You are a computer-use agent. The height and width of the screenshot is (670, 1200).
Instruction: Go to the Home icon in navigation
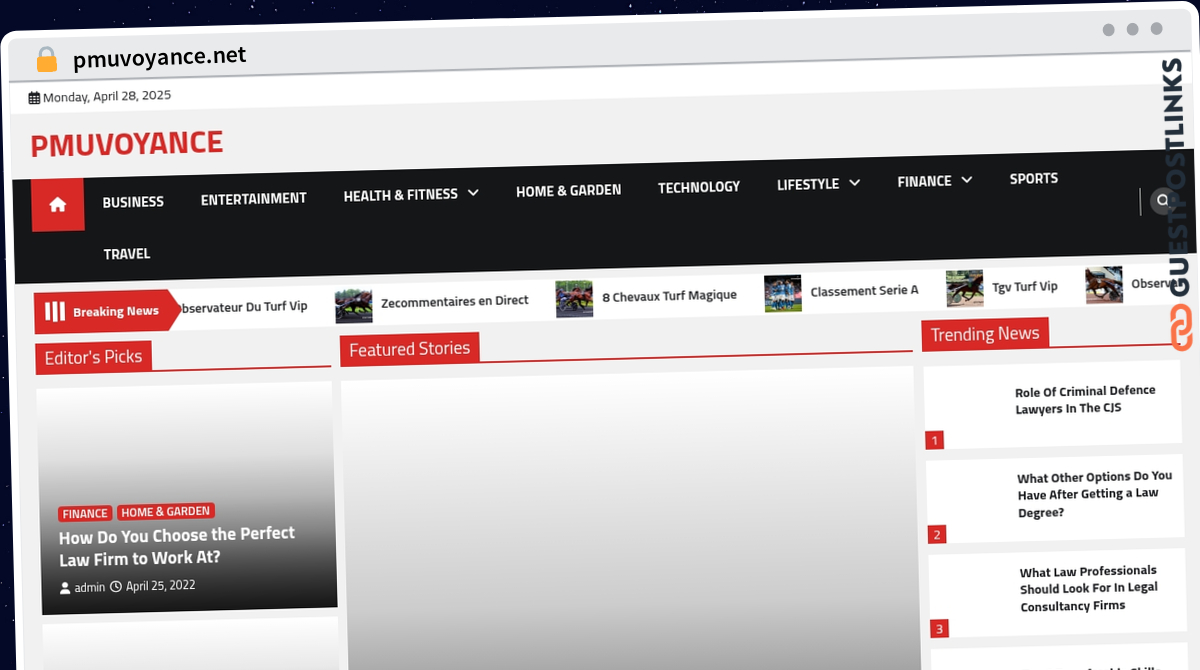tap(57, 205)
